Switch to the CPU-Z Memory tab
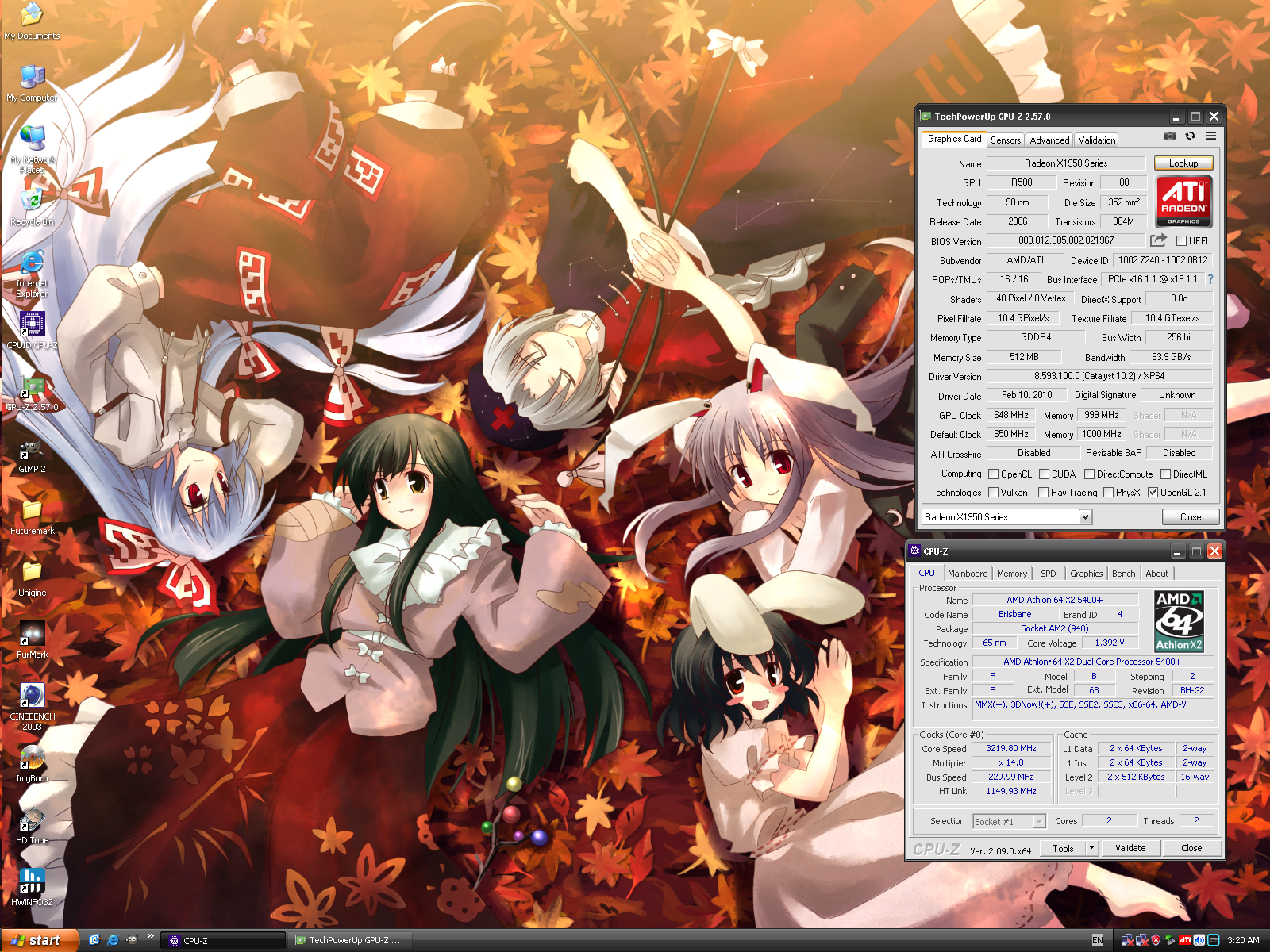This screenshot has width=1270, height=952. pyautogui.click(x=1012, y=574)
